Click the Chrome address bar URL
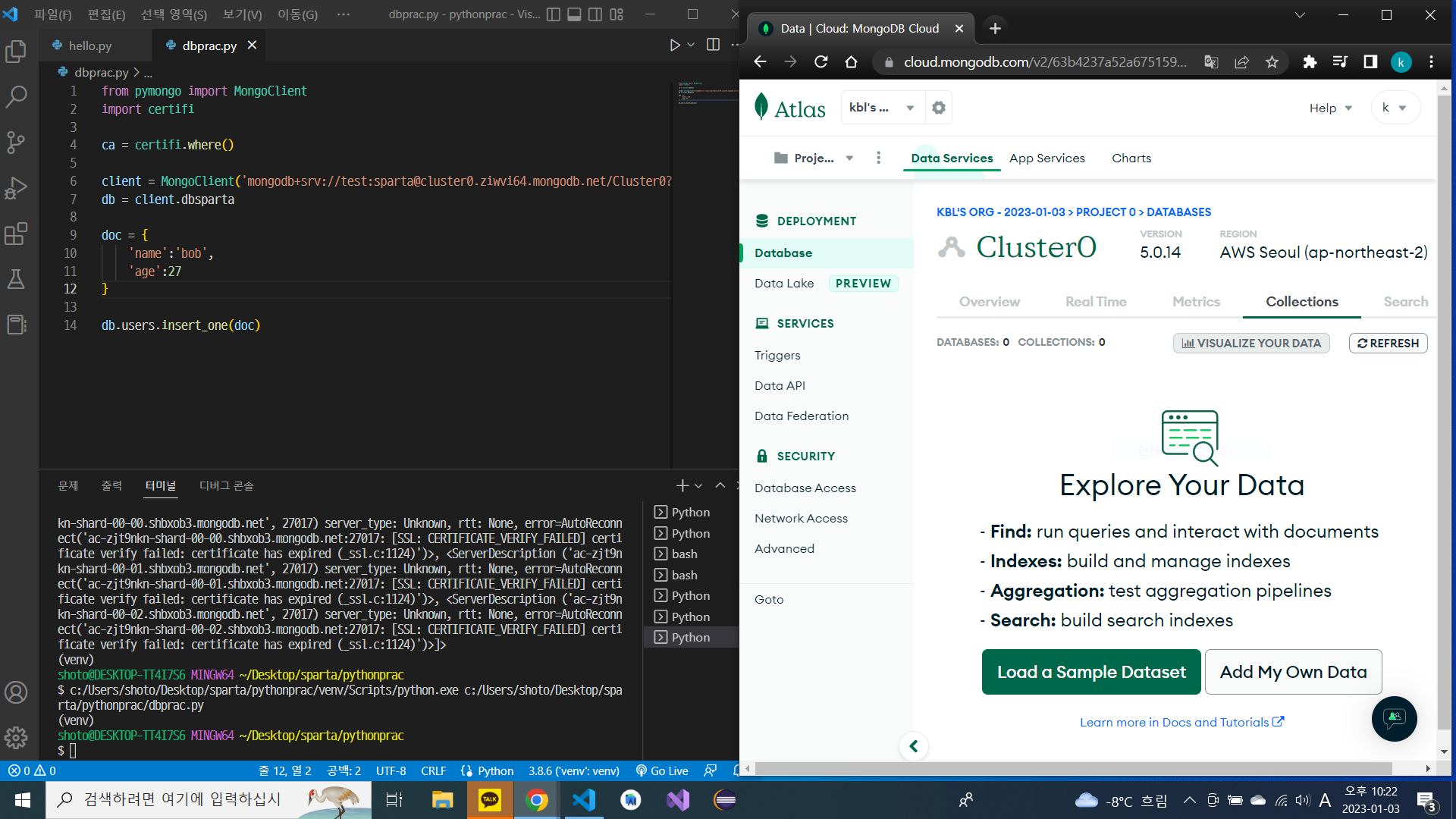The image size is (1456, 819). [1045, 62]
